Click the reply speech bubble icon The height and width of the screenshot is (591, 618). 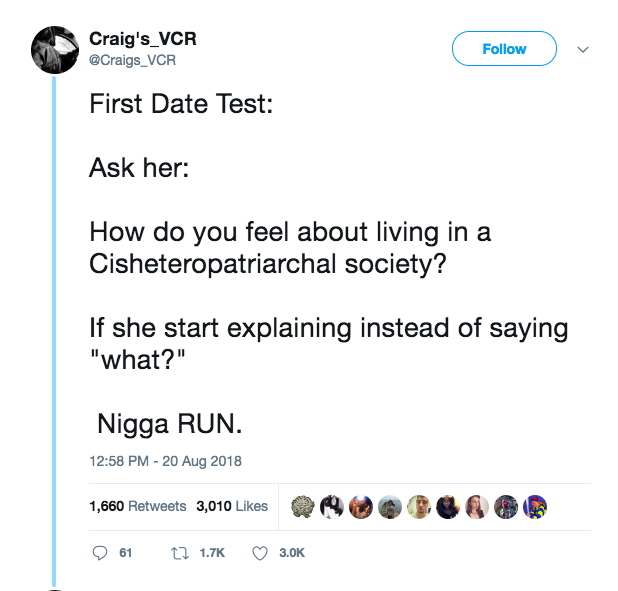99,552
